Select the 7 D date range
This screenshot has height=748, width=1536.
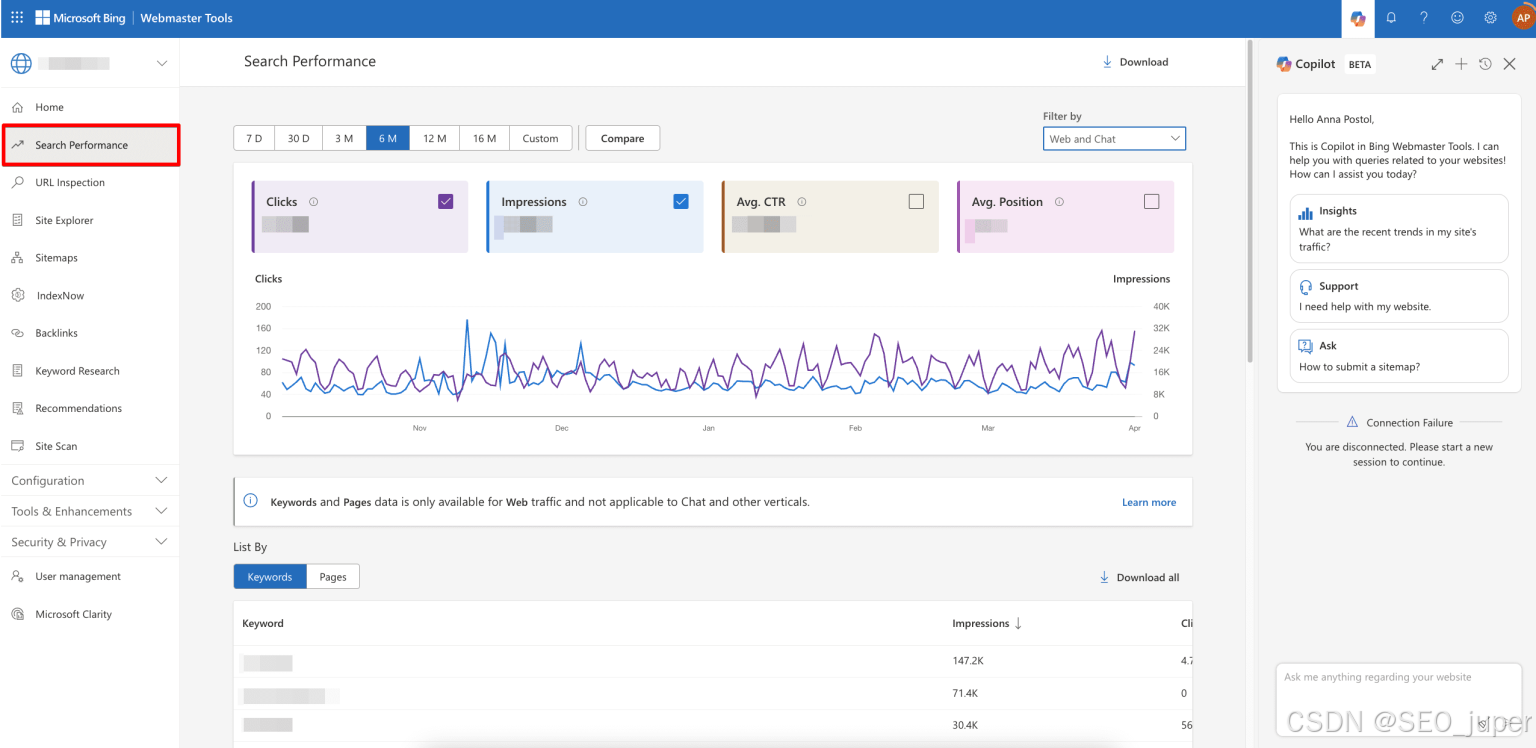[254, 138]
